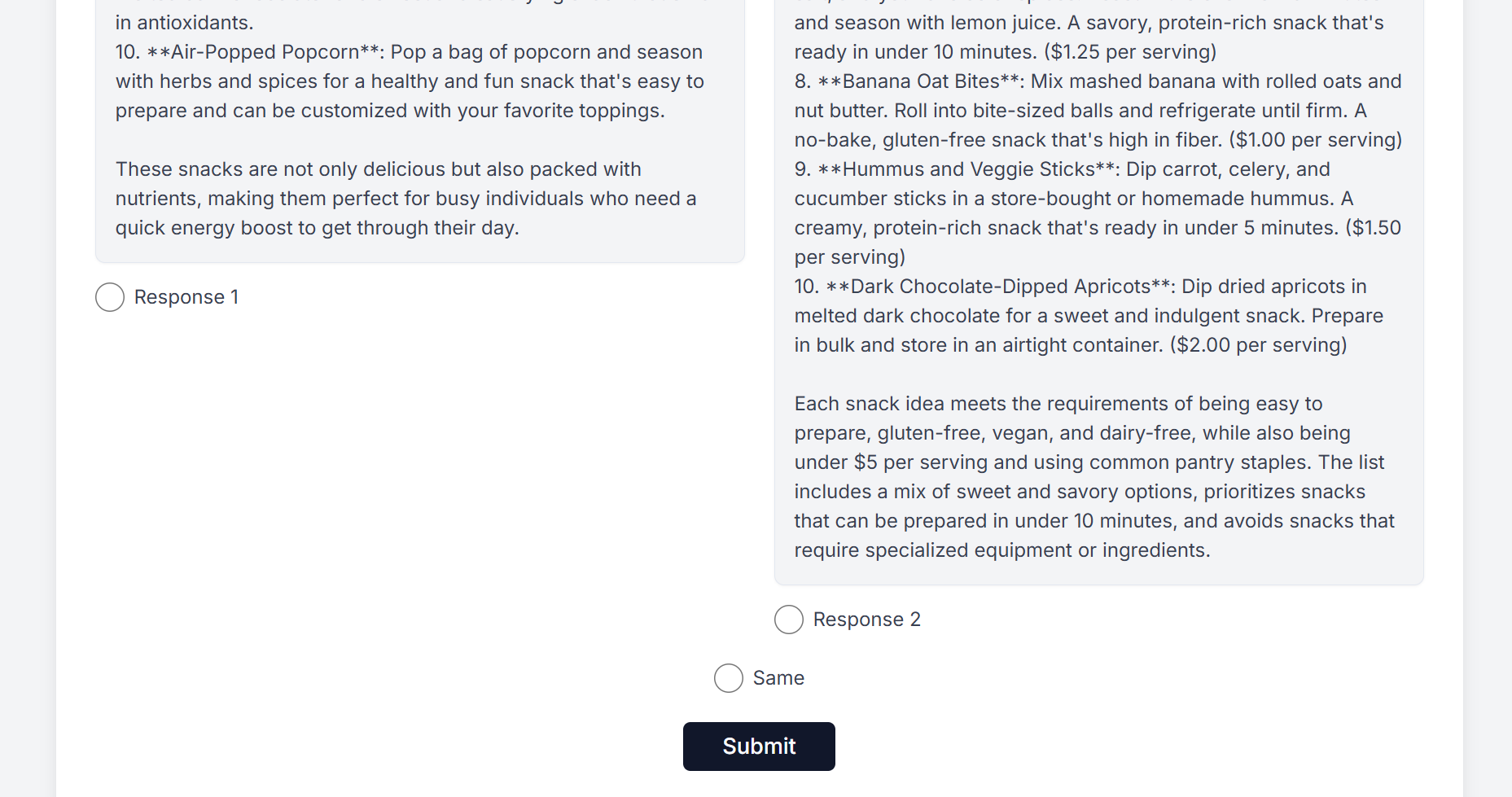Click the "Response 1" label text
The width and height of the screenshot is (1512, 797).
click(x=186, y=297)
